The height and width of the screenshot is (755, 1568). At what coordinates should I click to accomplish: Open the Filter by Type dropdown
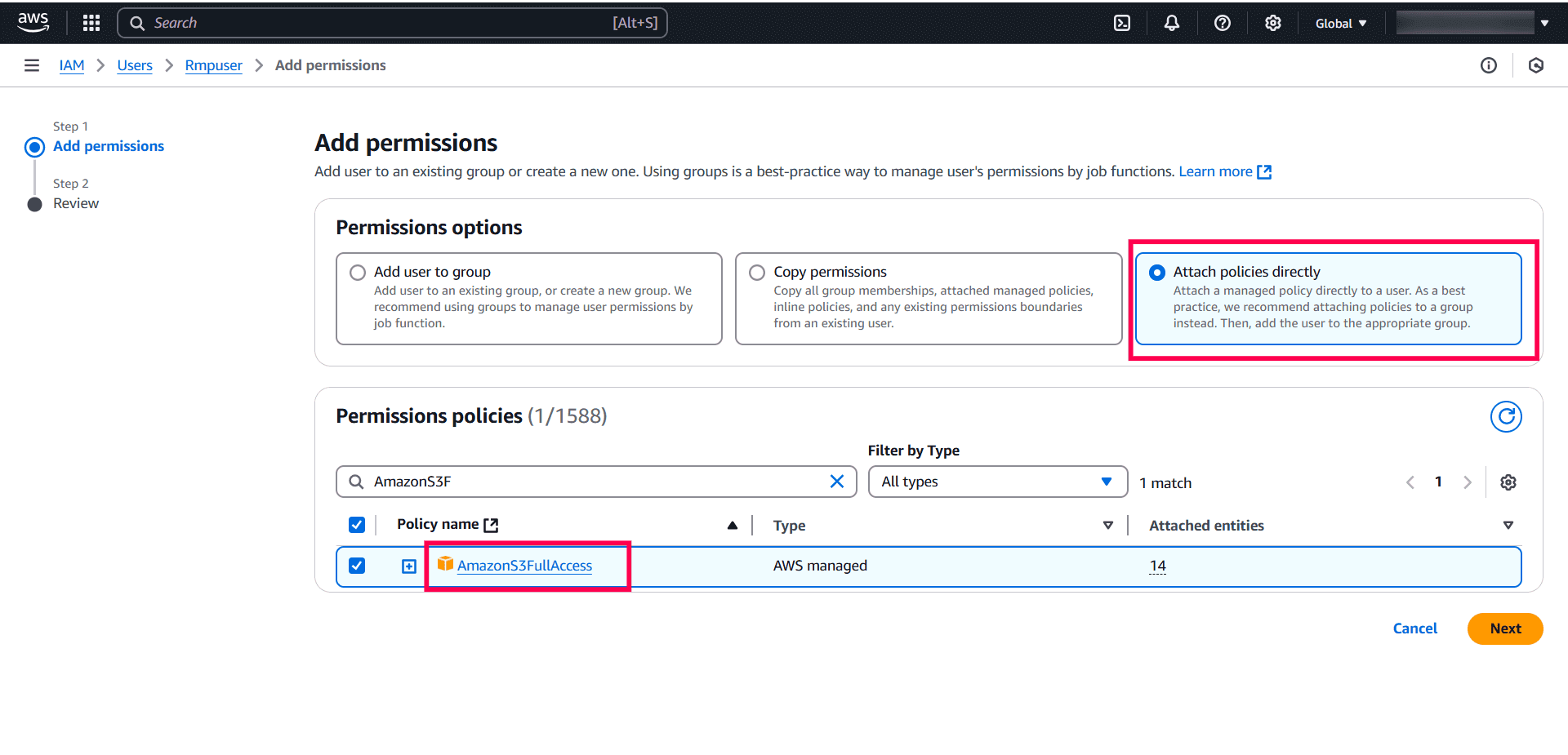pyautogui.click(x=997, y=482)
